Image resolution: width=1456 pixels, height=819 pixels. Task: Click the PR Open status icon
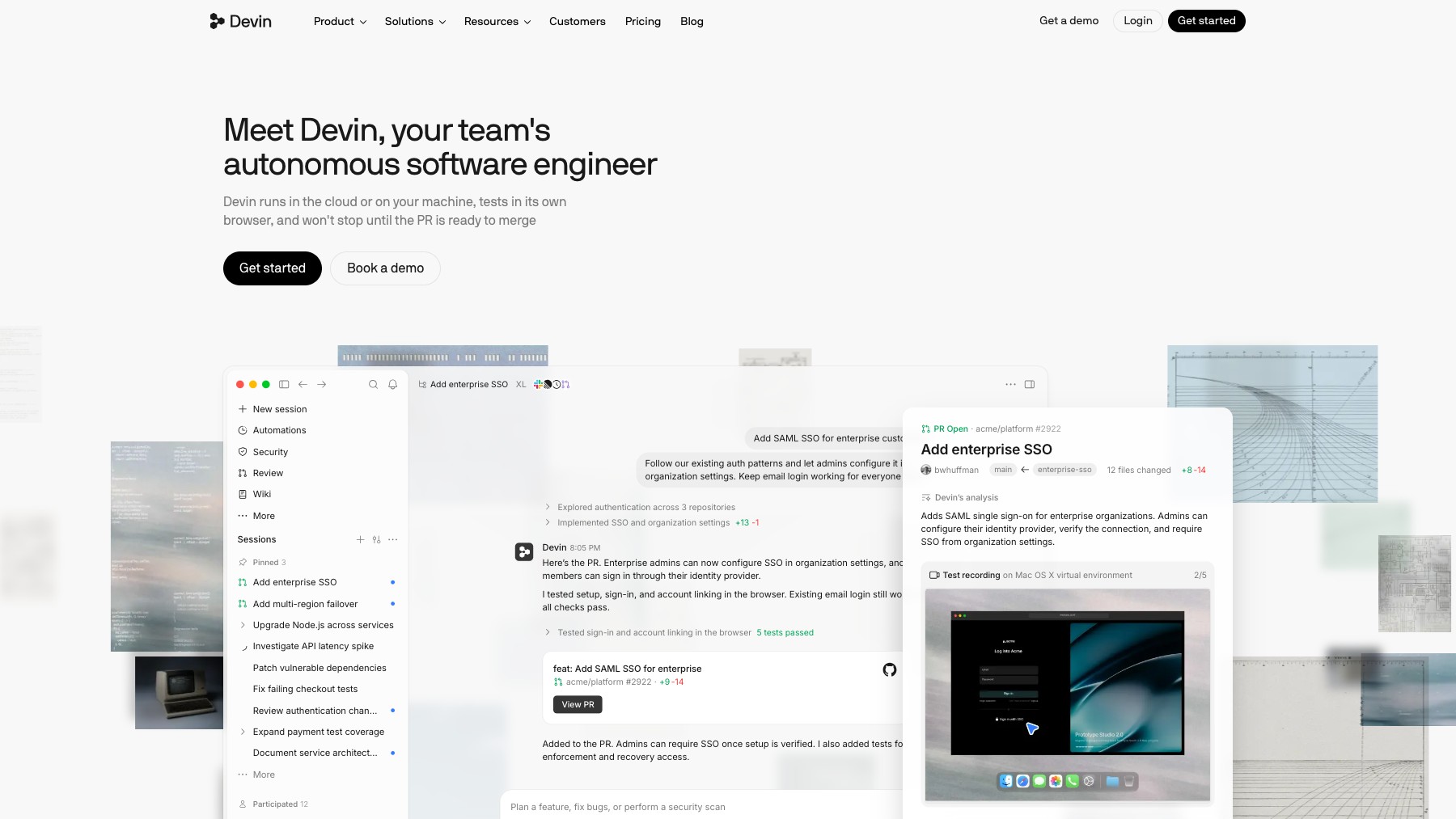coord(925,429)
